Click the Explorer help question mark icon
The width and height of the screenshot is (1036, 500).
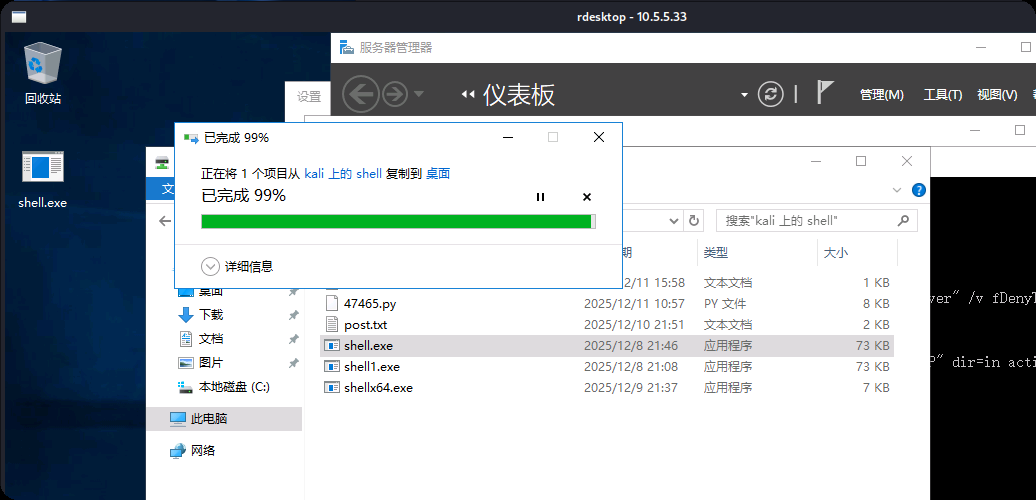tap(918, 190)
